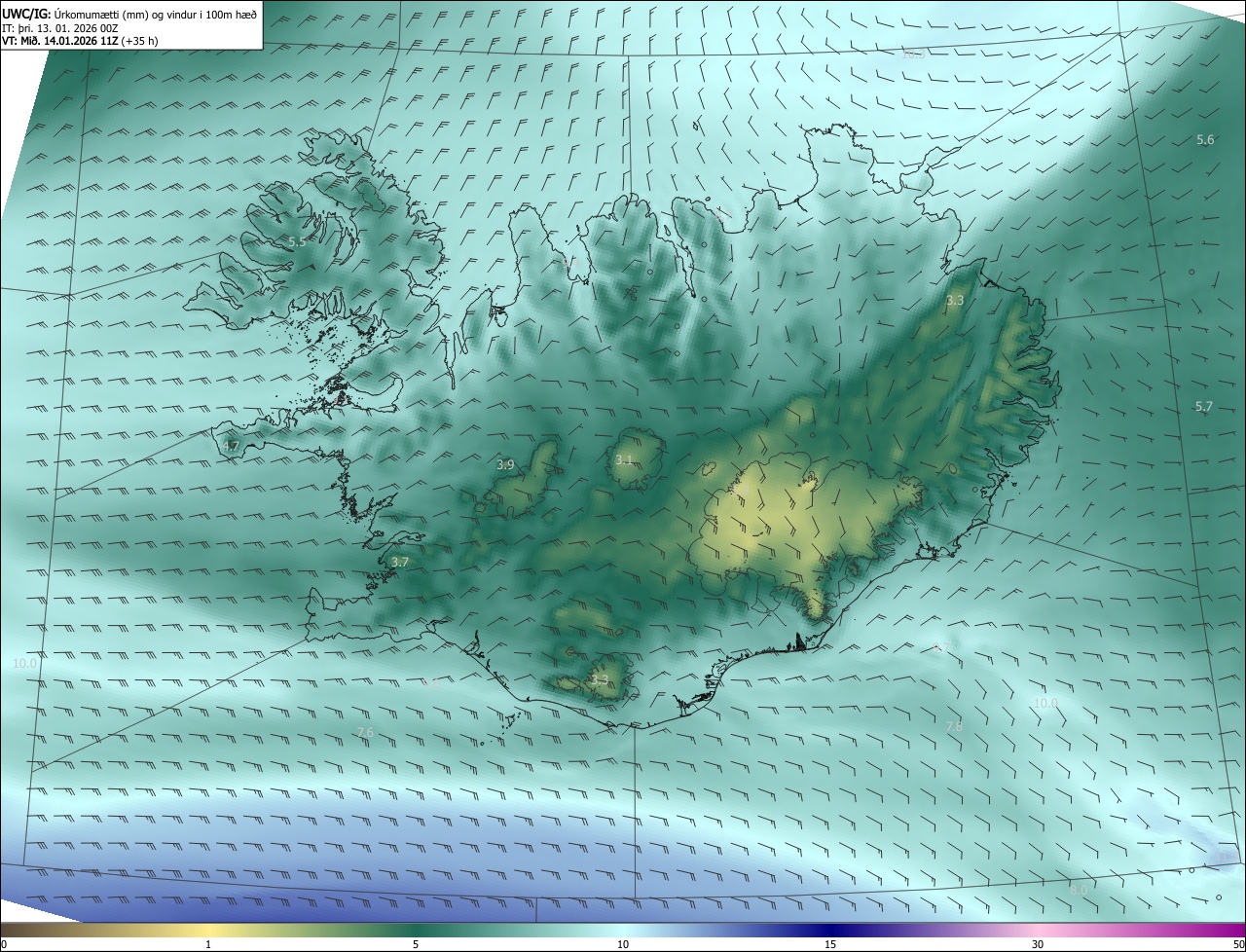
Task: Click the 10.0 value over the southeast ocean
Action: pyautogui.click(x=1045, y=703)
